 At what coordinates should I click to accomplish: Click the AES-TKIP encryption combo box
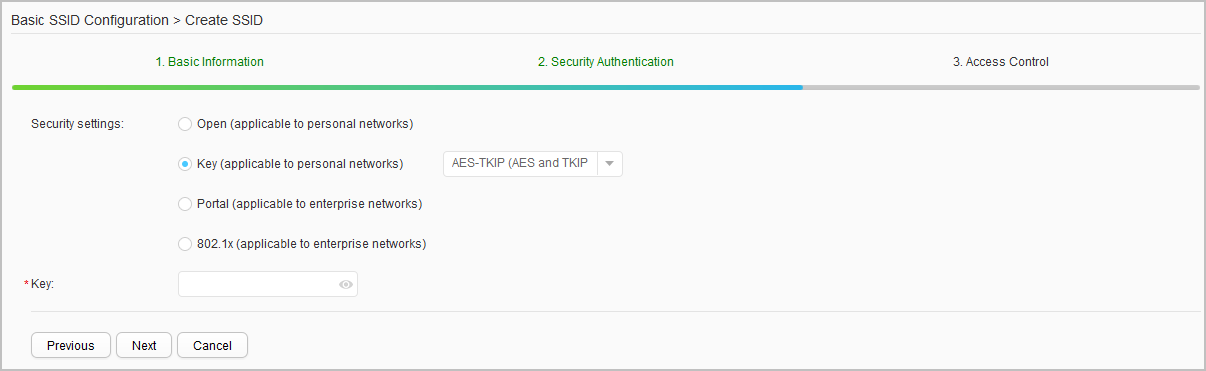(533, 164)
